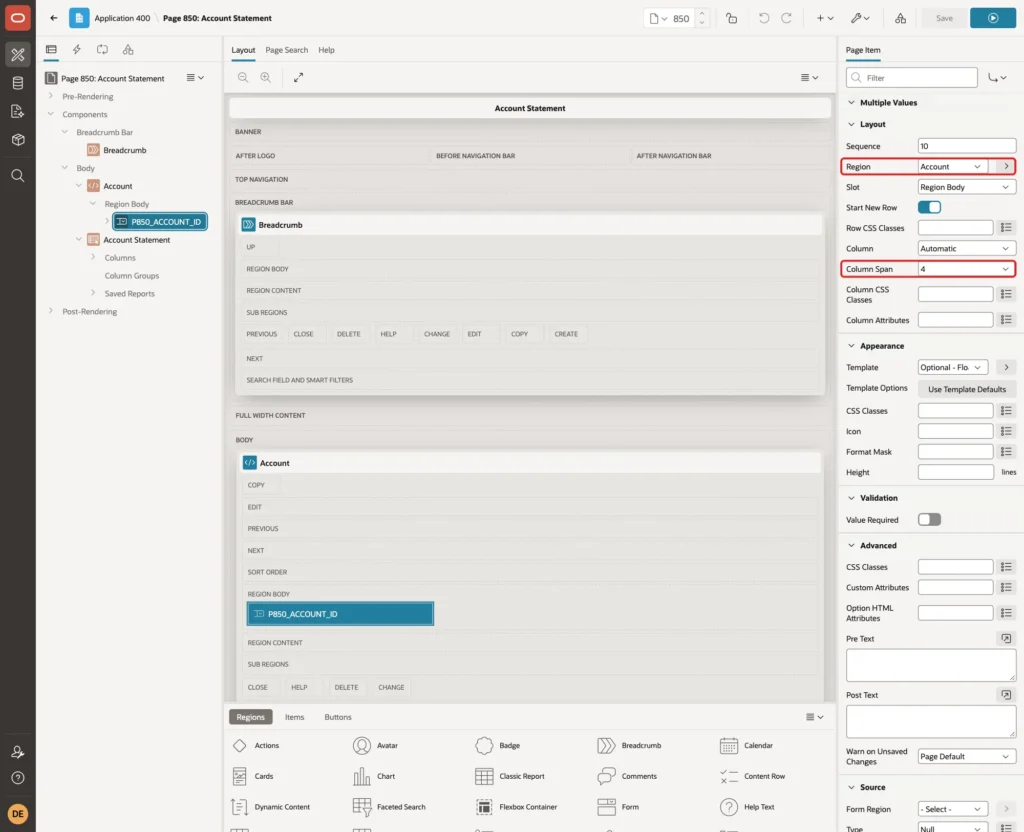Image resolution: width=1024 pixels, height=832 pixels.
Task: Click the Format Mask list picker icon
Action: pyautogui.click(x=1006, y=451)
